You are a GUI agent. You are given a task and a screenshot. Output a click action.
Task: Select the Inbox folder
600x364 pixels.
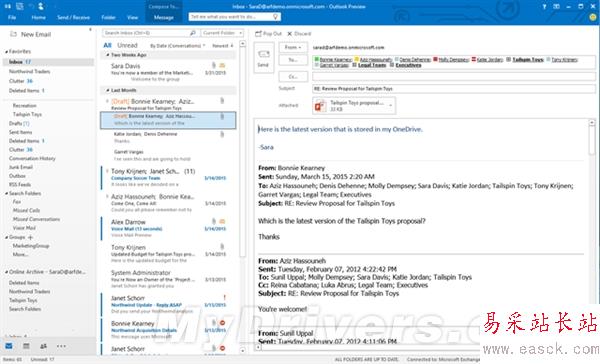tap(48, 62)
